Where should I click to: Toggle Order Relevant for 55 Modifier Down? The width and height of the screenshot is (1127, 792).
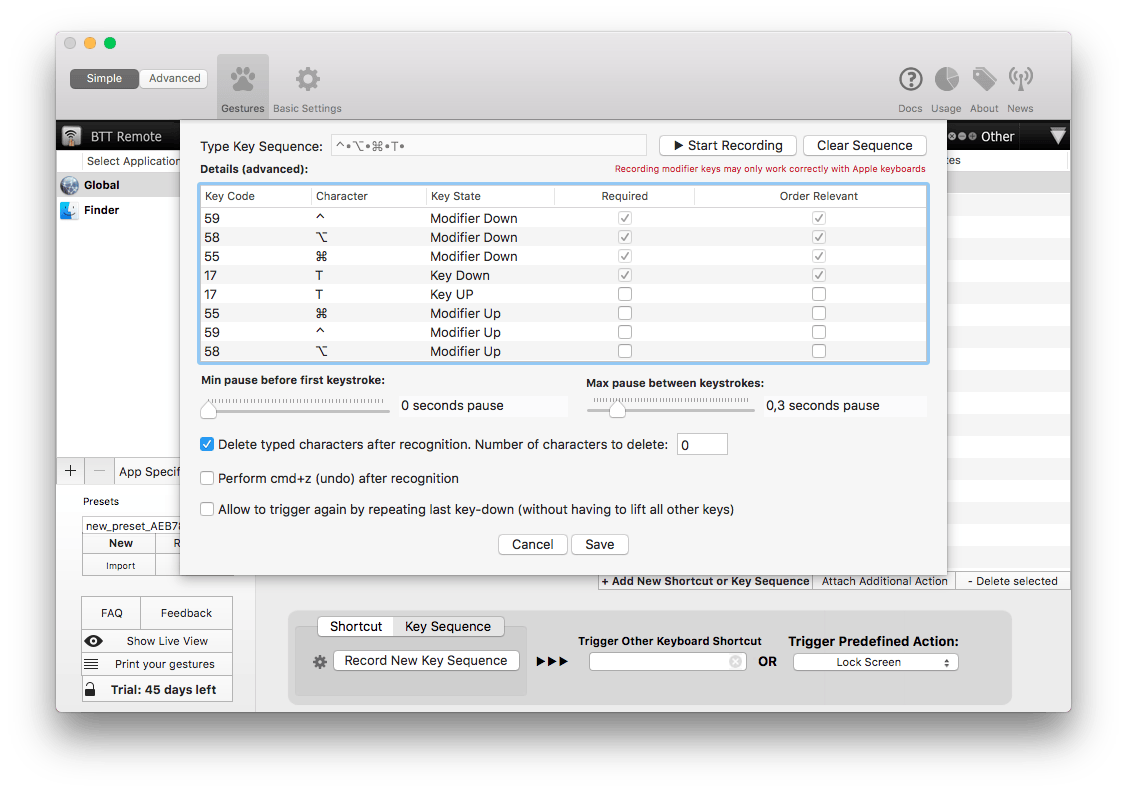click(818, 256)
